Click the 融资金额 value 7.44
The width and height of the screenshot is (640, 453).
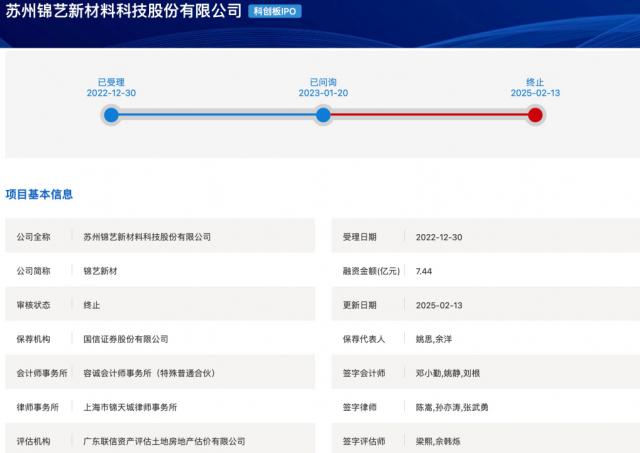click(x=424, y=271)
